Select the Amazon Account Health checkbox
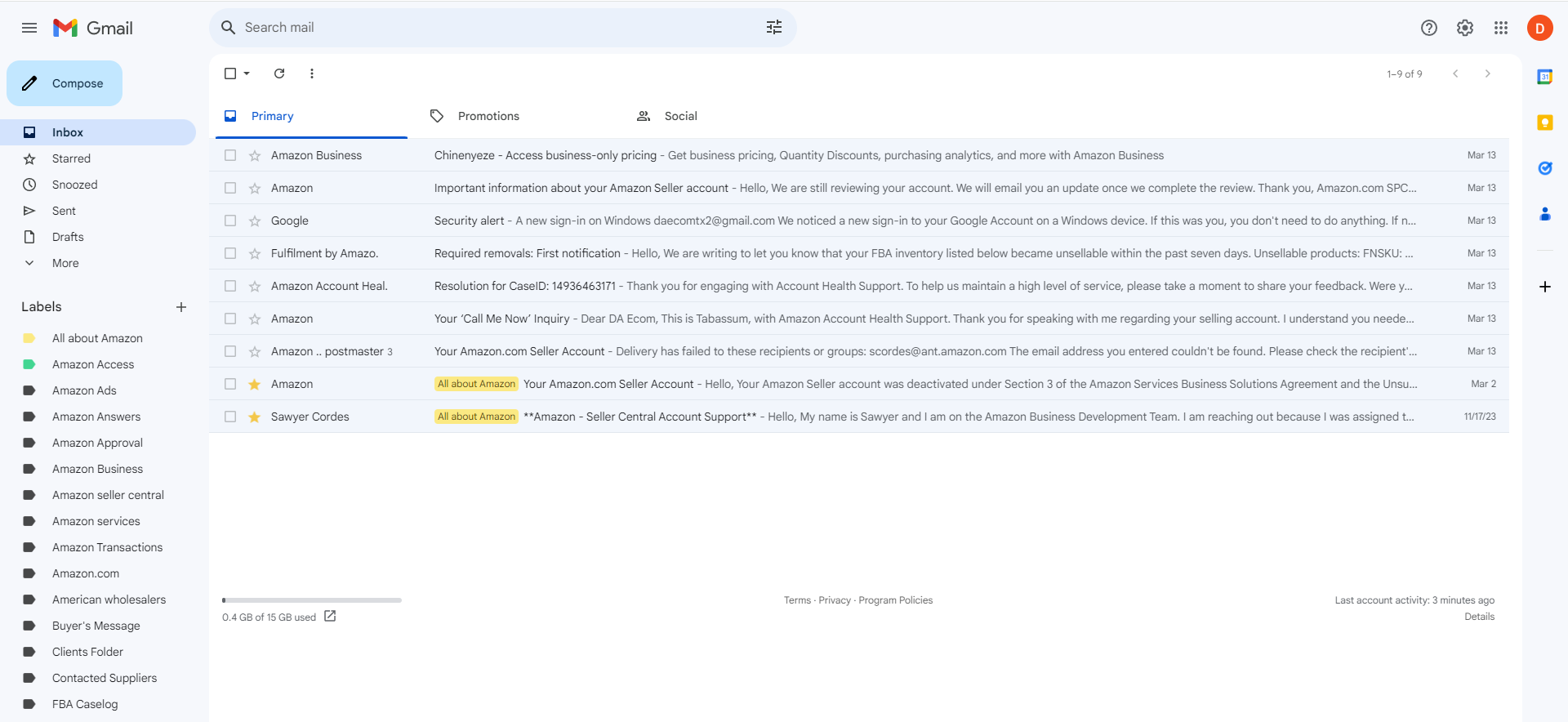This screenshot has width=1568, height=722. coord(230,286)
